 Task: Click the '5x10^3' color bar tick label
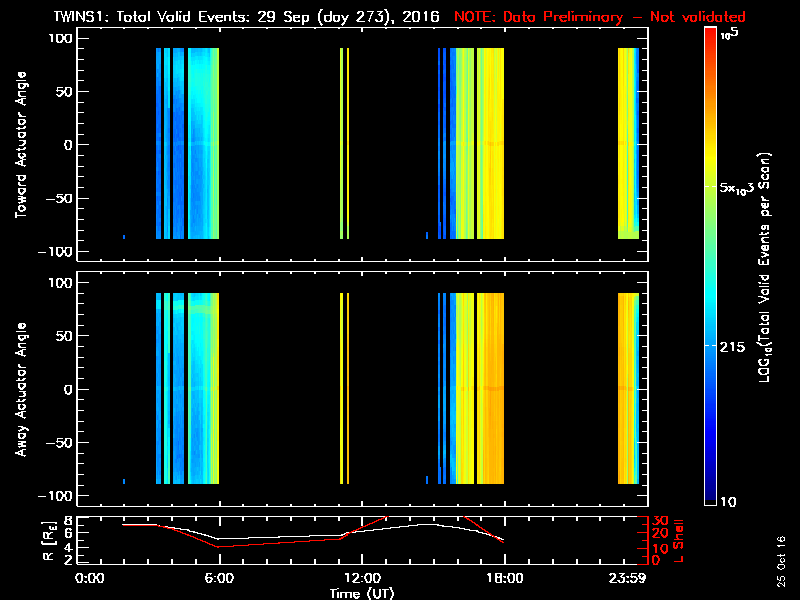(737, 187)
